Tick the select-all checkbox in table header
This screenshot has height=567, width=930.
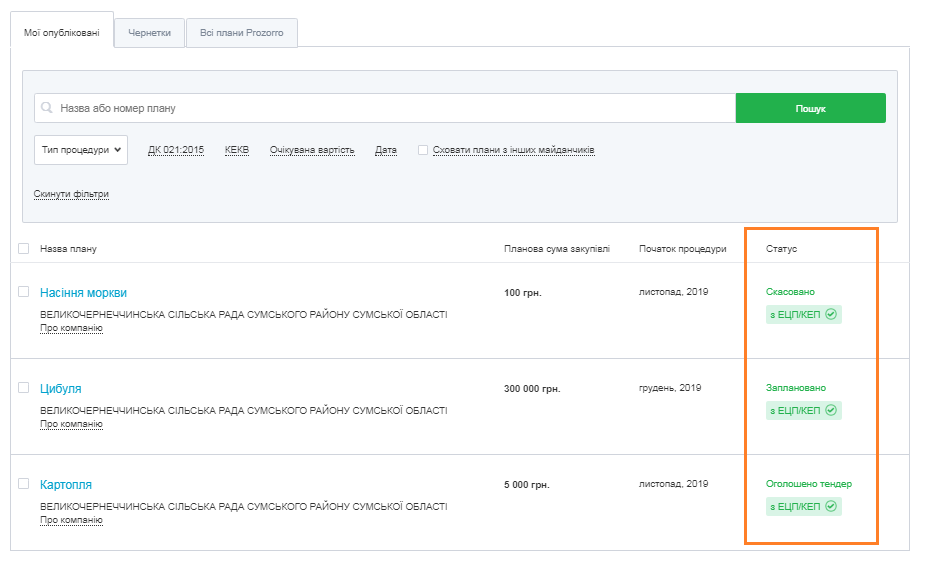tap(24, 248)
